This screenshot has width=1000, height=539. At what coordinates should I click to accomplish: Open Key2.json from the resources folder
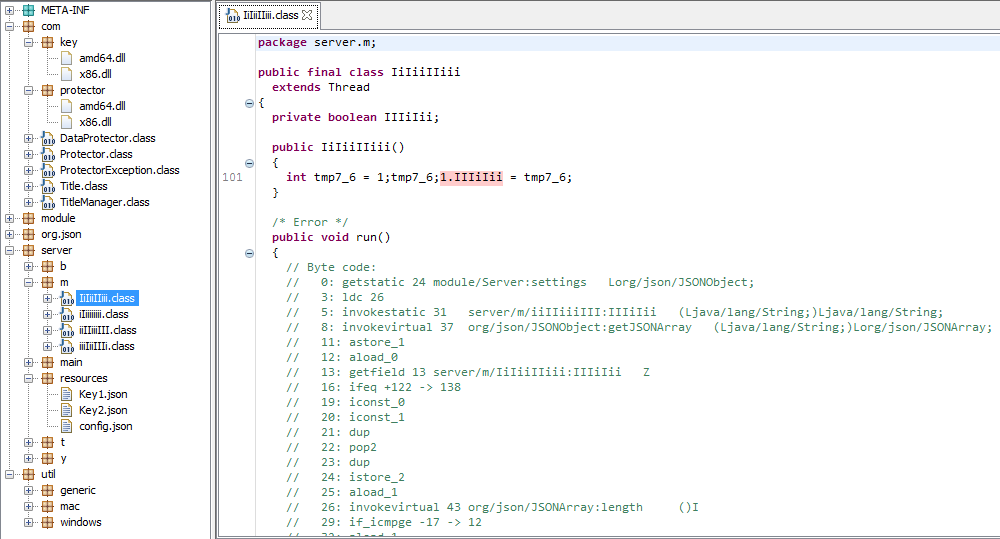click(x=103, y=410)
